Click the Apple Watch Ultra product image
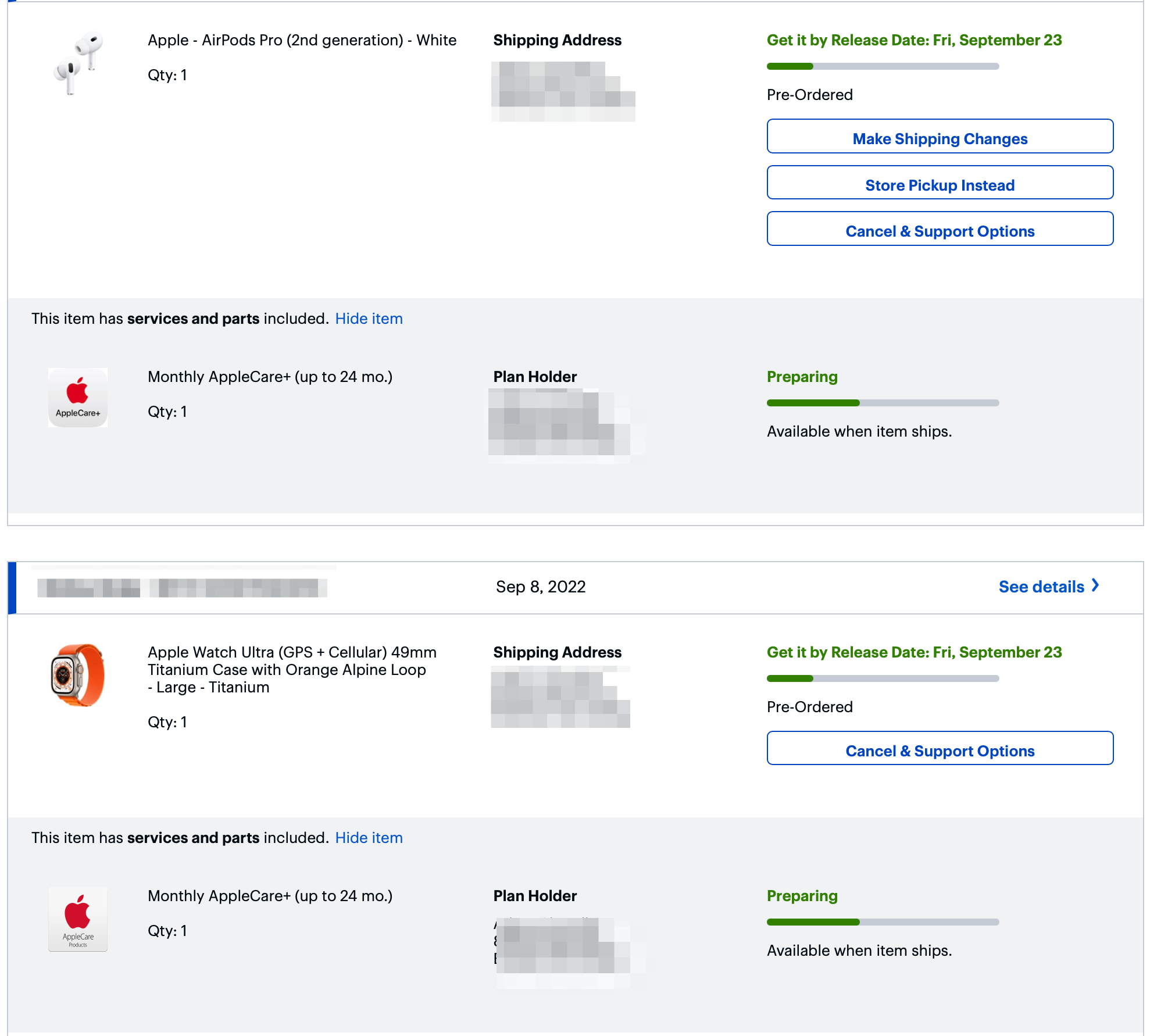 tap(78, 675)
